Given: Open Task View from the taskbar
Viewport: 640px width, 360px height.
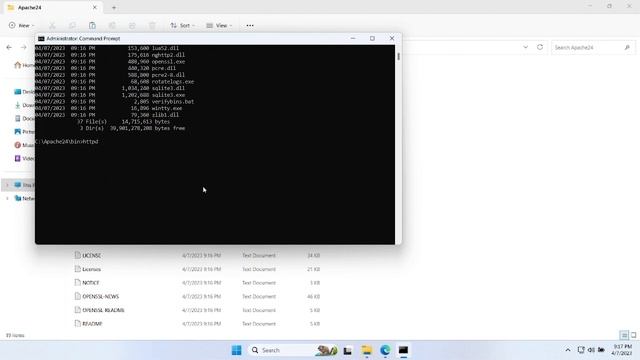Looking at the screenshot, I should click(348, 350).
